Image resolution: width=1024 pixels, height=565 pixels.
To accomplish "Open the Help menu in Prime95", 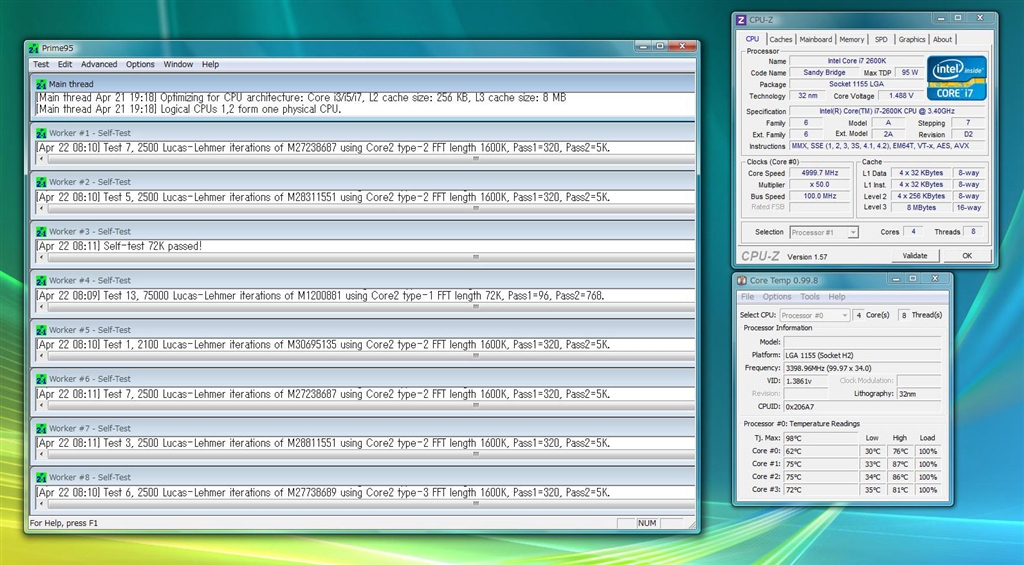I will point(210,65).
